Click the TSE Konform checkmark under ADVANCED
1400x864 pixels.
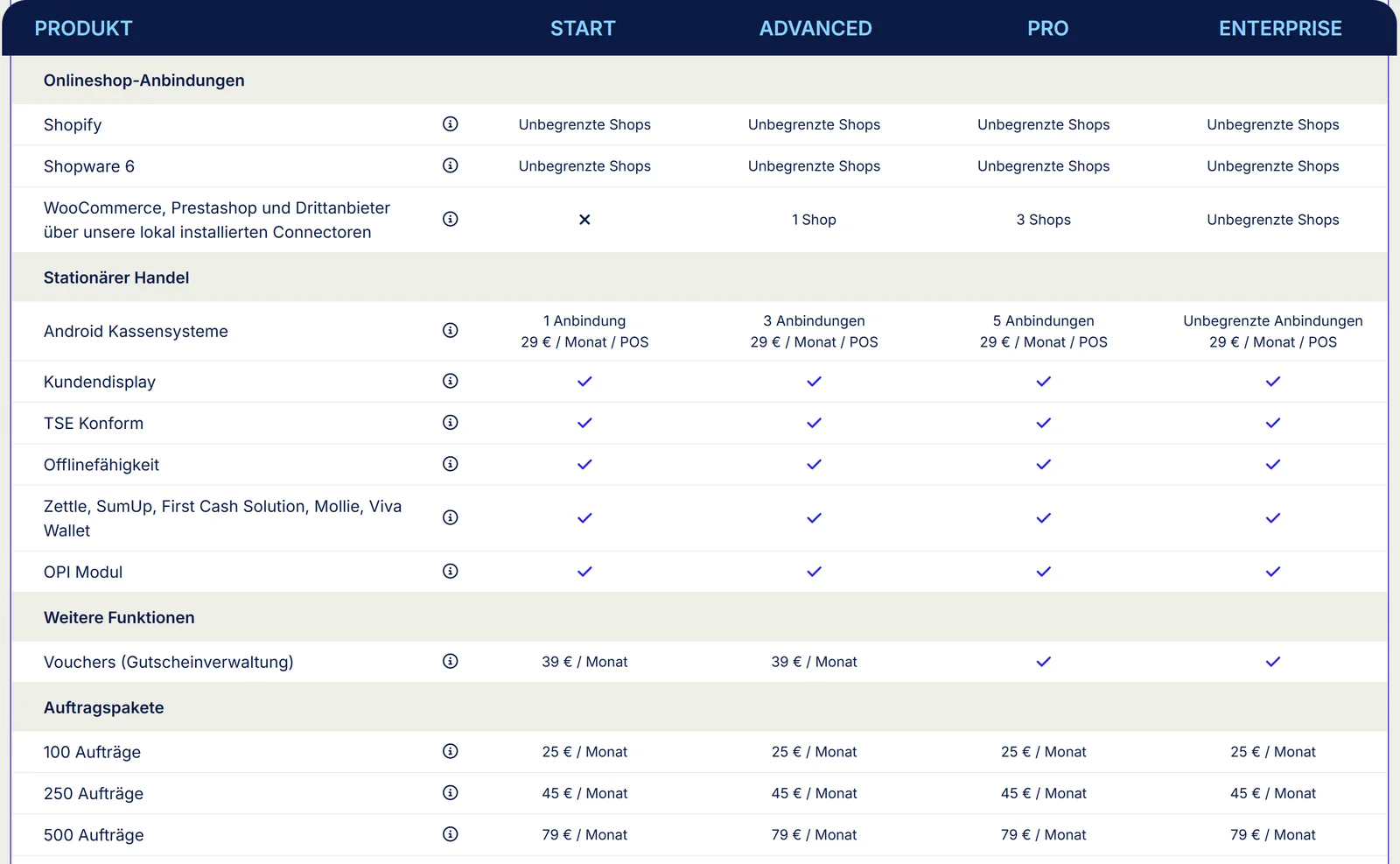click(815, 423)
